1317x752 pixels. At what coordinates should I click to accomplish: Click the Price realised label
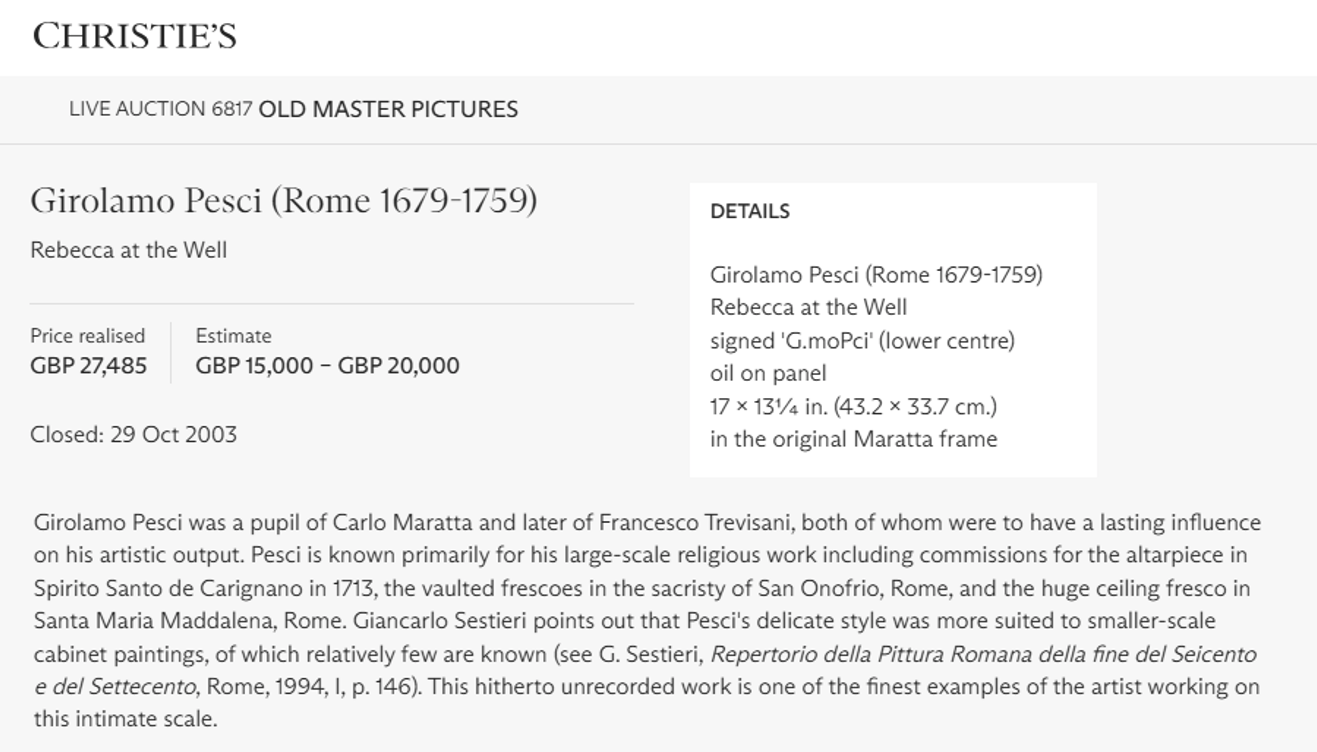pos(87,336)
